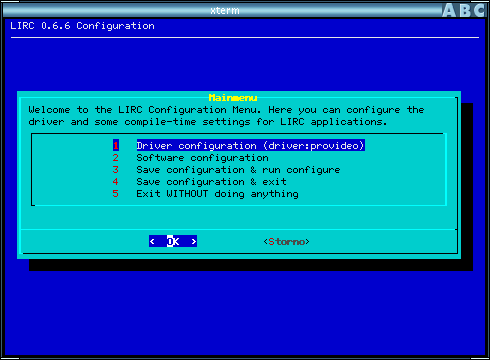
Task: Pick Save configuration & exit entry
Action: 211,182
